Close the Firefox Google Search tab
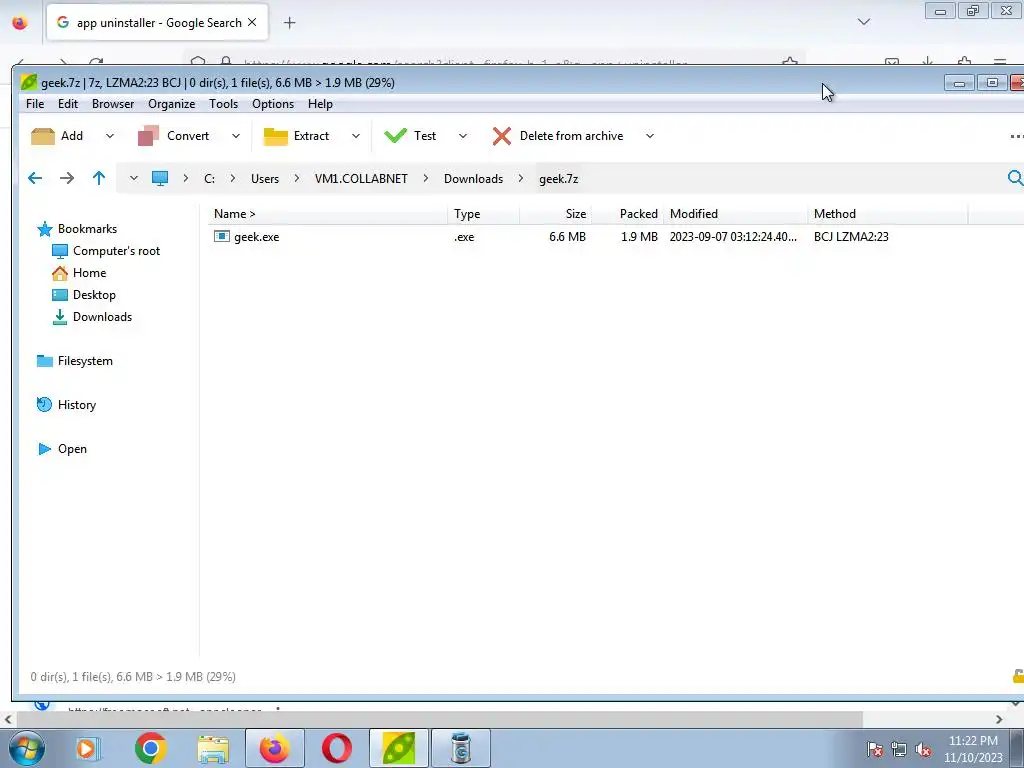1024x768 pixels. pyautogui.click(x=252, y=22)
